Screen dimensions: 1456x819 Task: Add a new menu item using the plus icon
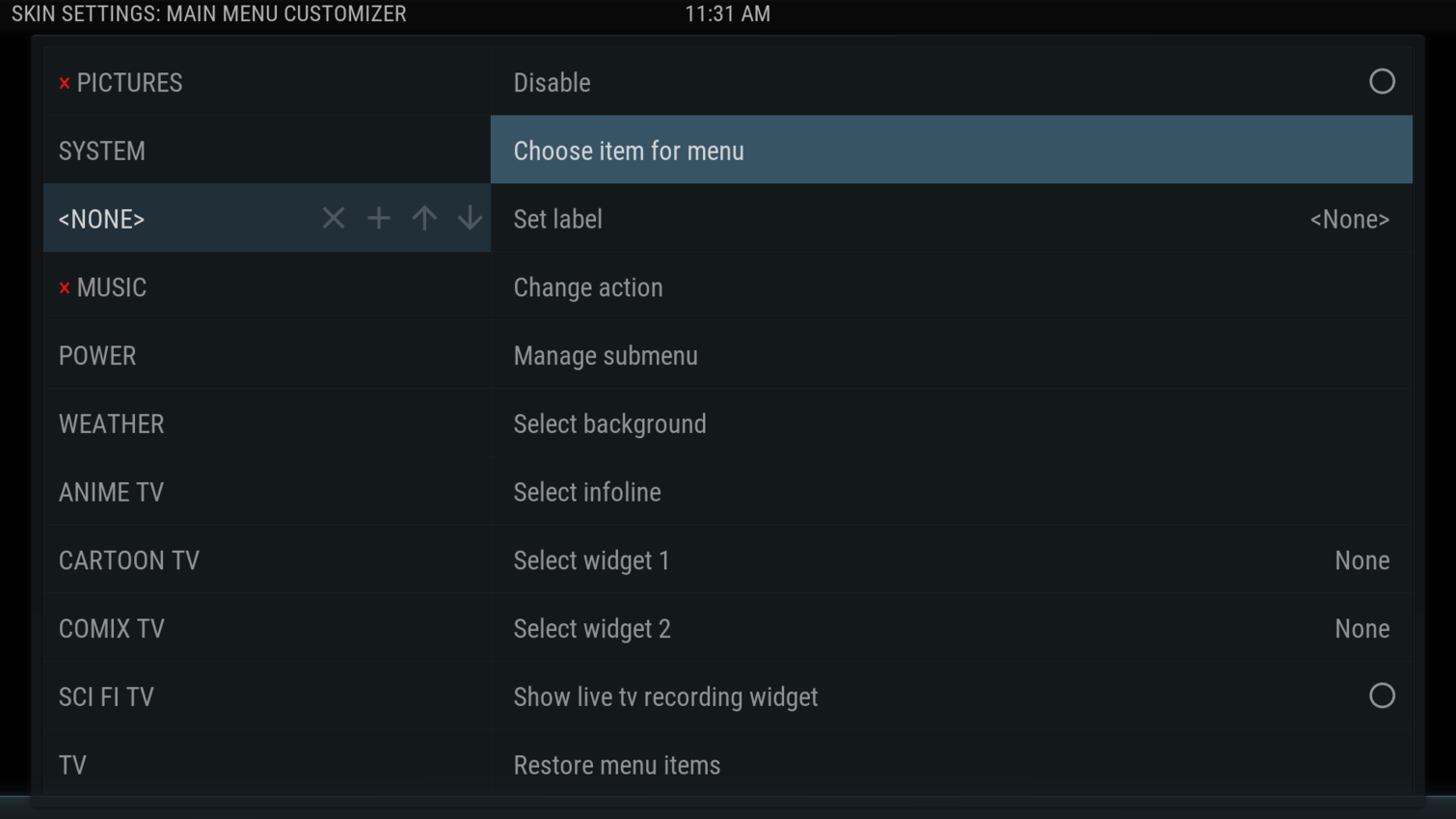[x=378, y=218]
